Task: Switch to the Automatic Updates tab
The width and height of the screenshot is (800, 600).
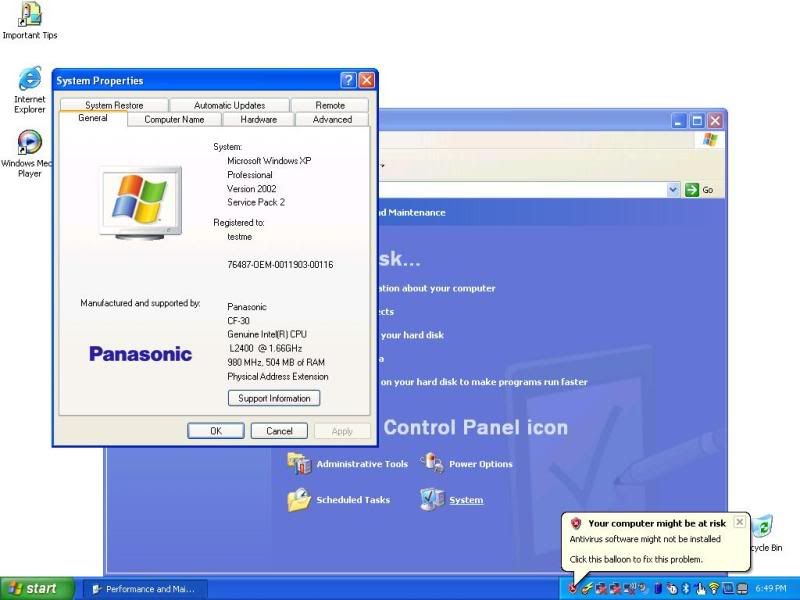Action: pyautogui.click(x=230, y=105)
